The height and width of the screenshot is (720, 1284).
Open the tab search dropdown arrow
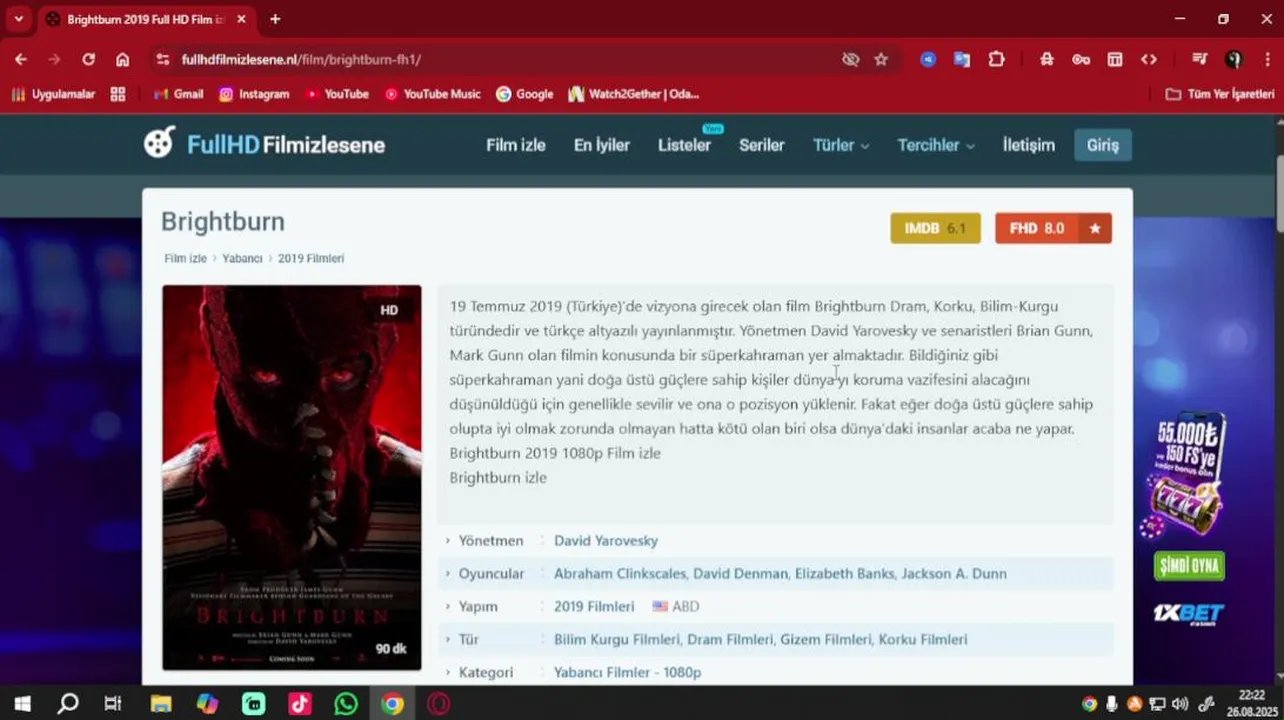pos(18,19)
